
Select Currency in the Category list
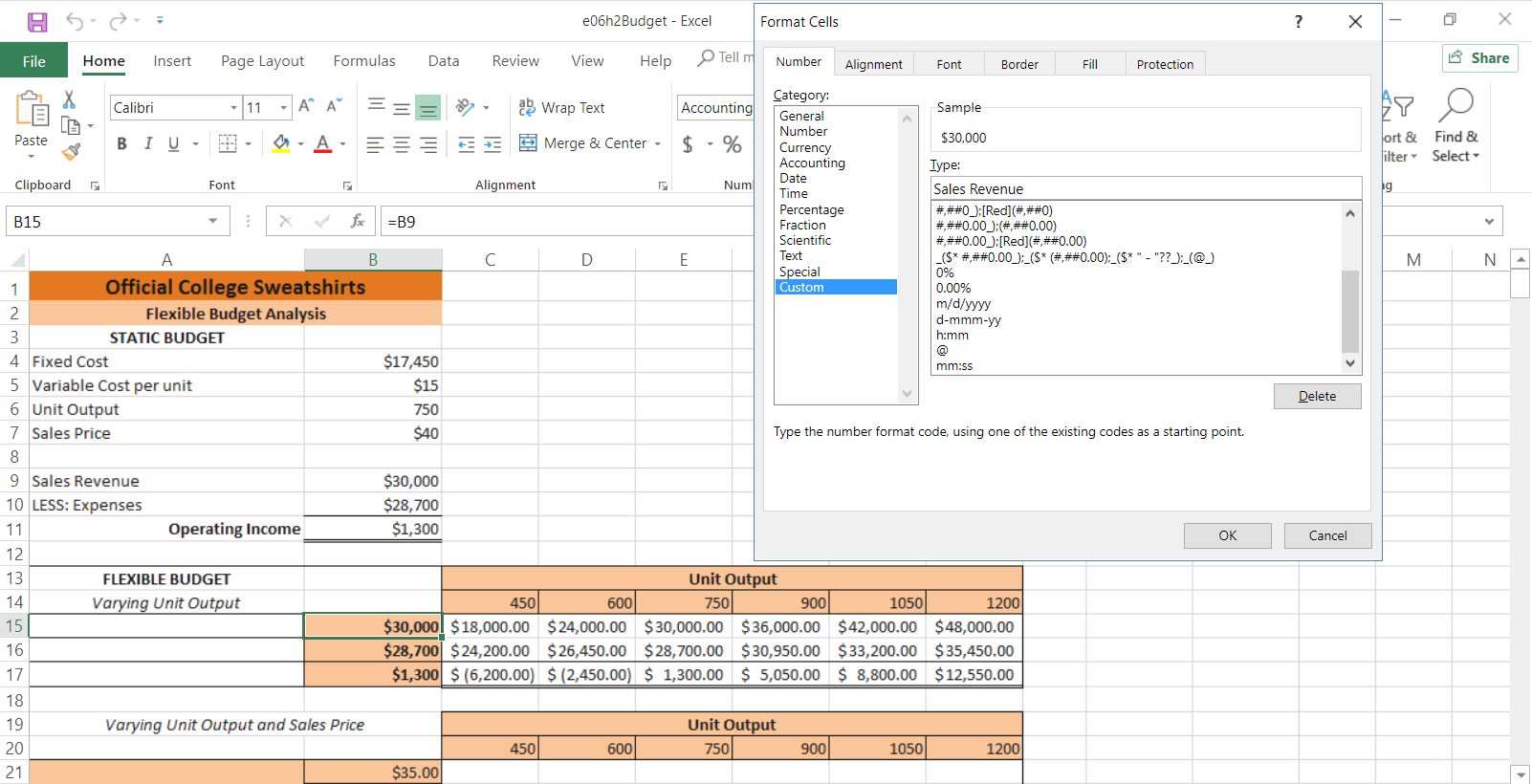(805, 147)
